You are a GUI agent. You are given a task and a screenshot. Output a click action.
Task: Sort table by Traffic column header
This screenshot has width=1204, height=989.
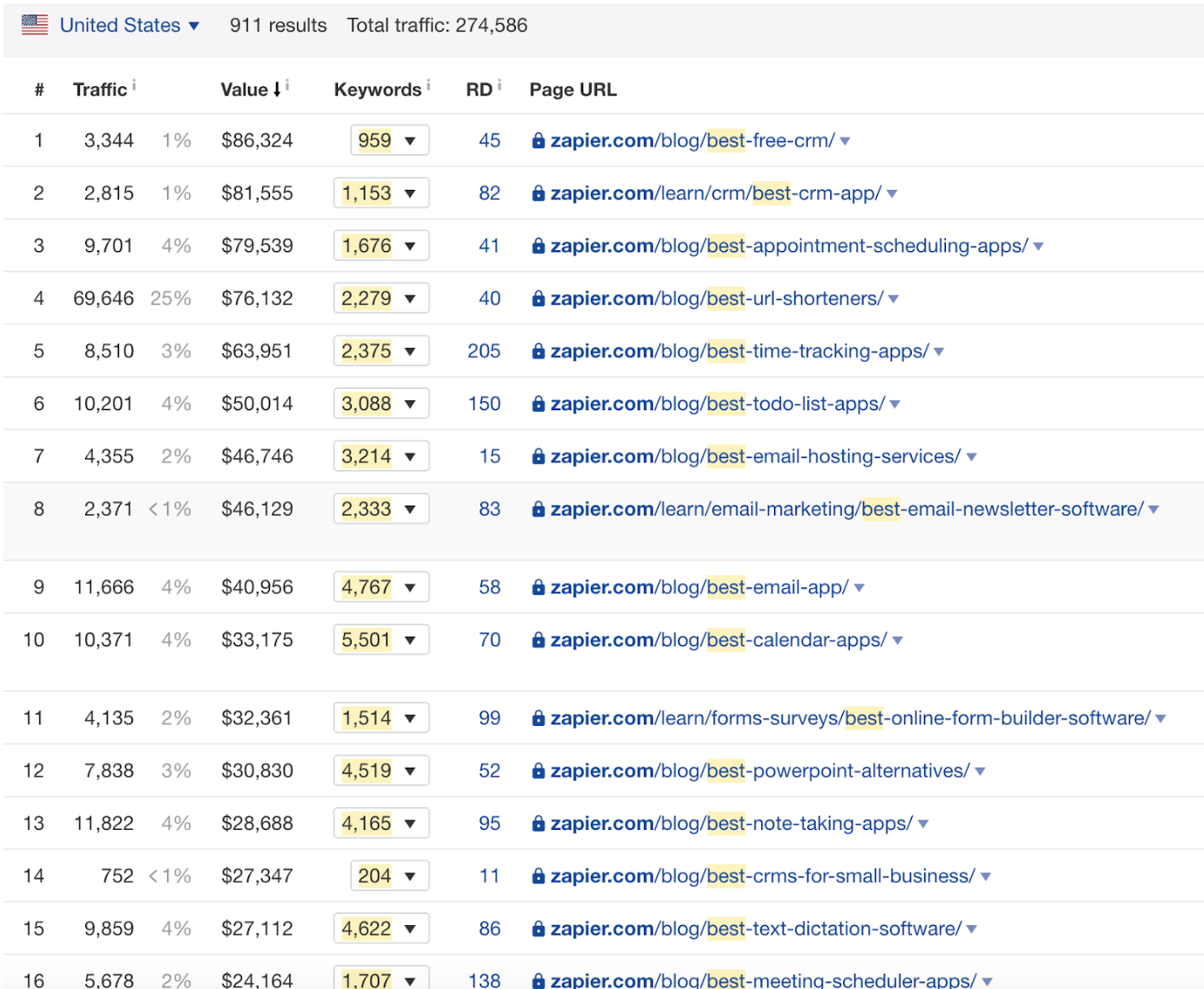pyautogui.click(x=100, y=89)
